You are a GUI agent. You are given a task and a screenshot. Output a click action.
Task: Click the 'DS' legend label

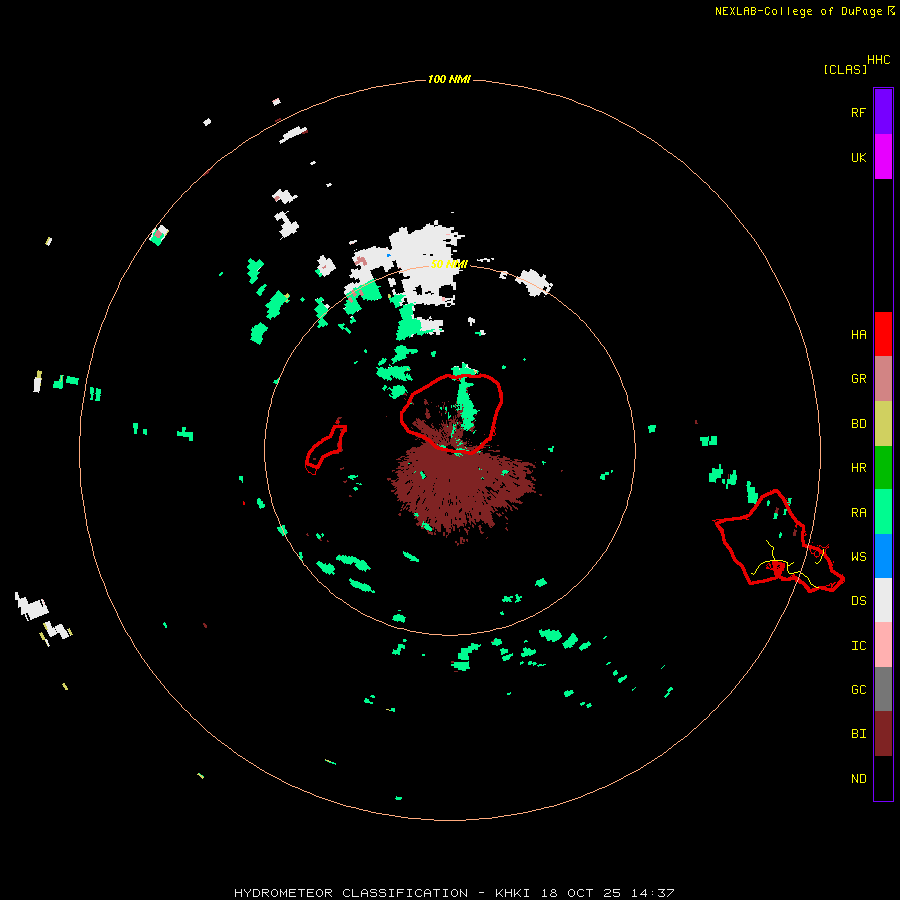858,600
